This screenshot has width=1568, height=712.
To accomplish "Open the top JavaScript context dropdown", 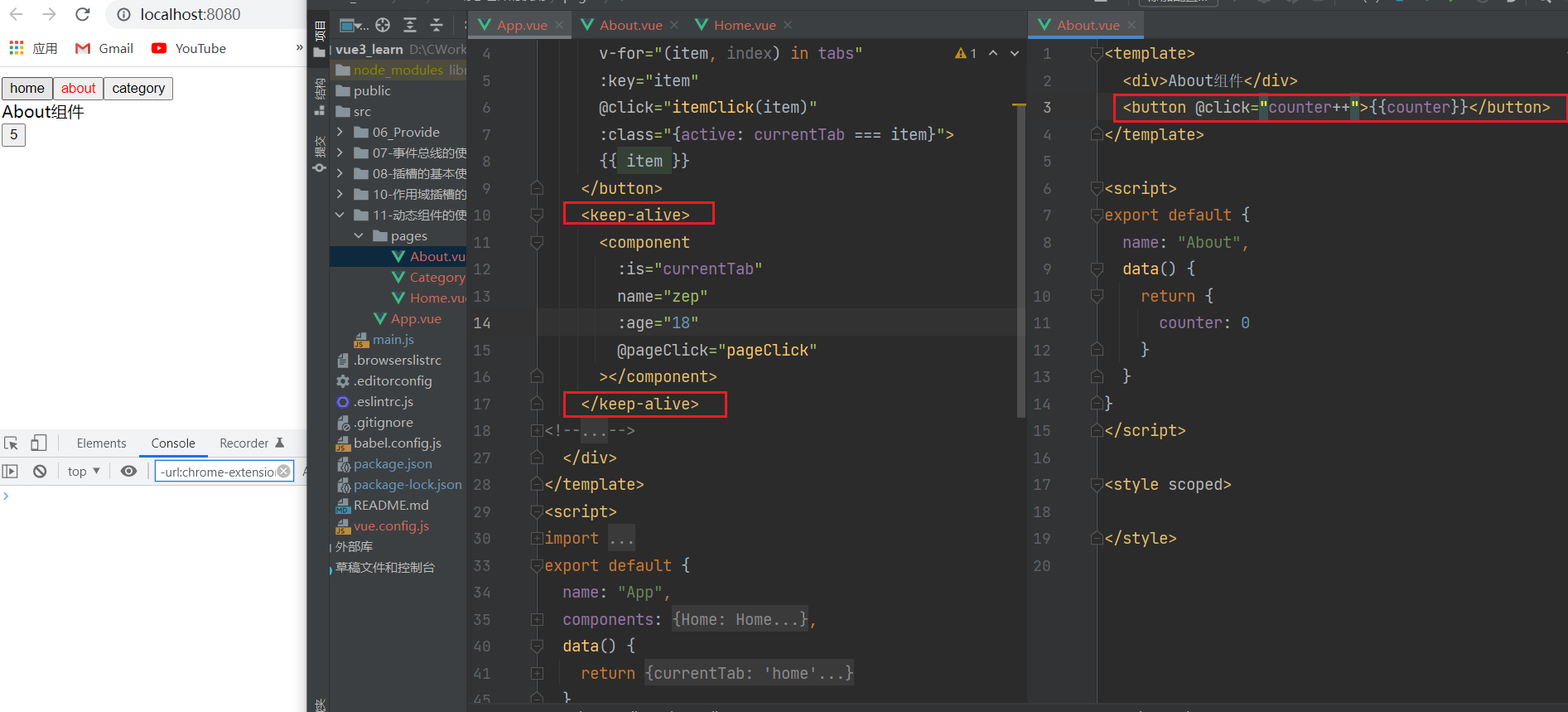I will pos(84,471).
